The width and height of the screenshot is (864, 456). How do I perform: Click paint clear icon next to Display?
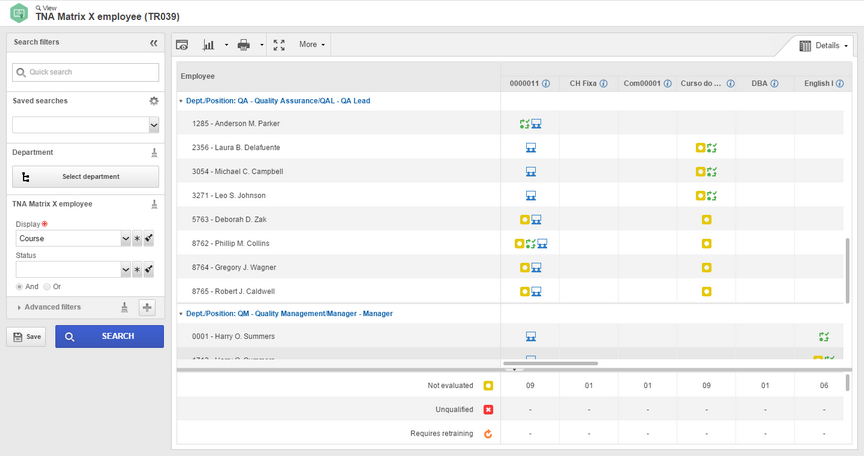(x=149, y=238)
